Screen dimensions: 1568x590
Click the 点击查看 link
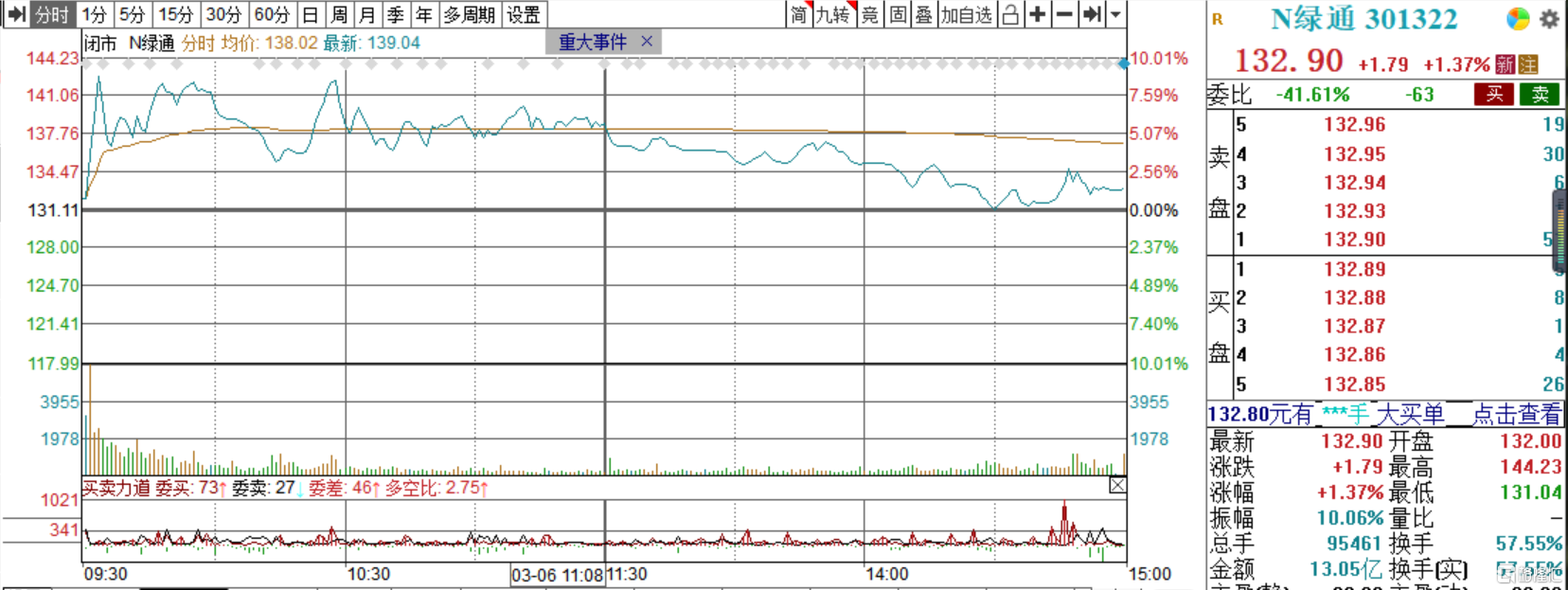pos(1516,414)
